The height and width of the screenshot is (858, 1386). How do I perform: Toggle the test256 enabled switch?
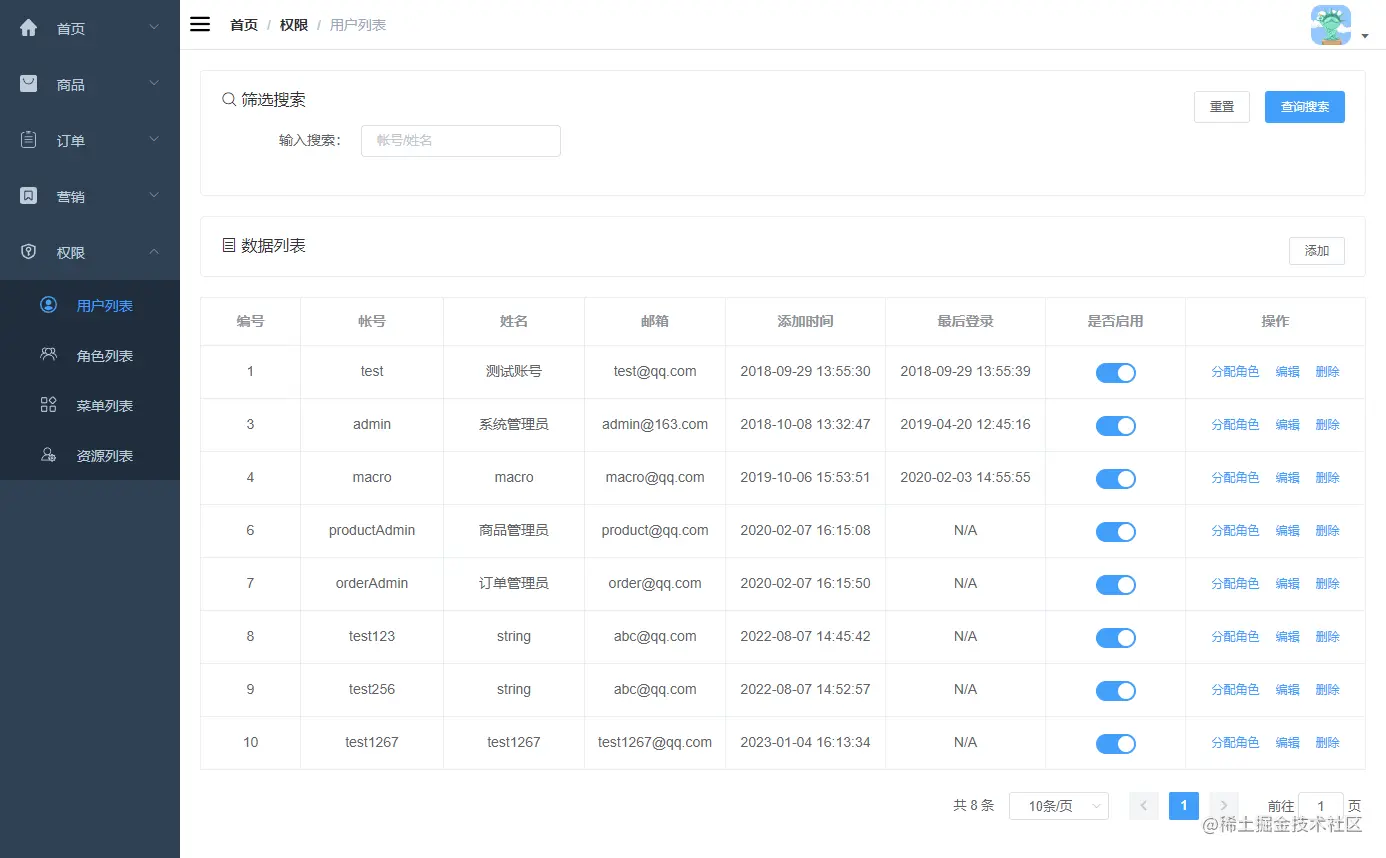(x=1115, y=691)
